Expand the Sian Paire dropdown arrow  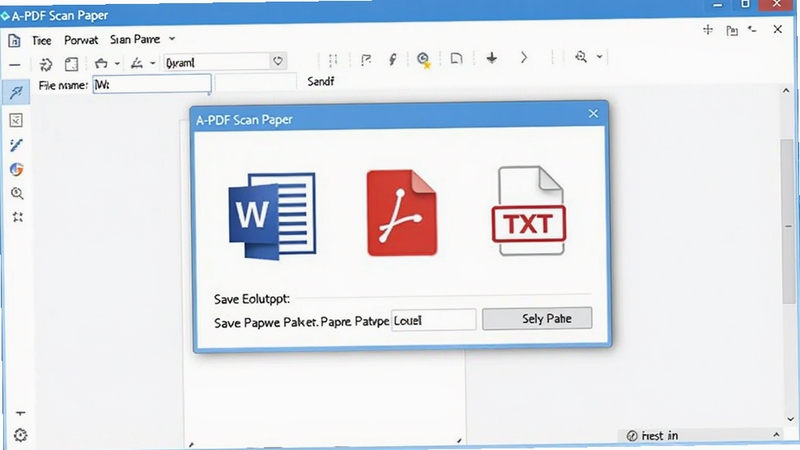tap(172, 39)
